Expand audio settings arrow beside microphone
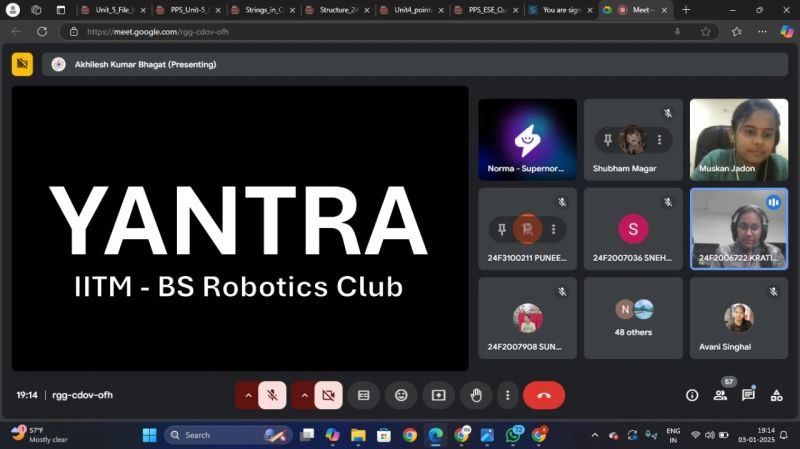The image size is (800, 449). (247, 395)
